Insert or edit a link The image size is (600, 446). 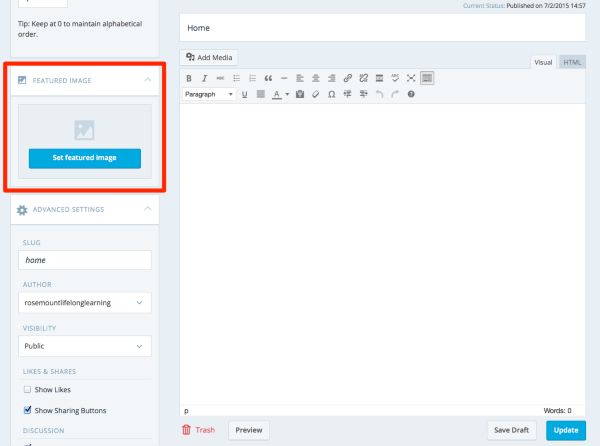(347, 78)
